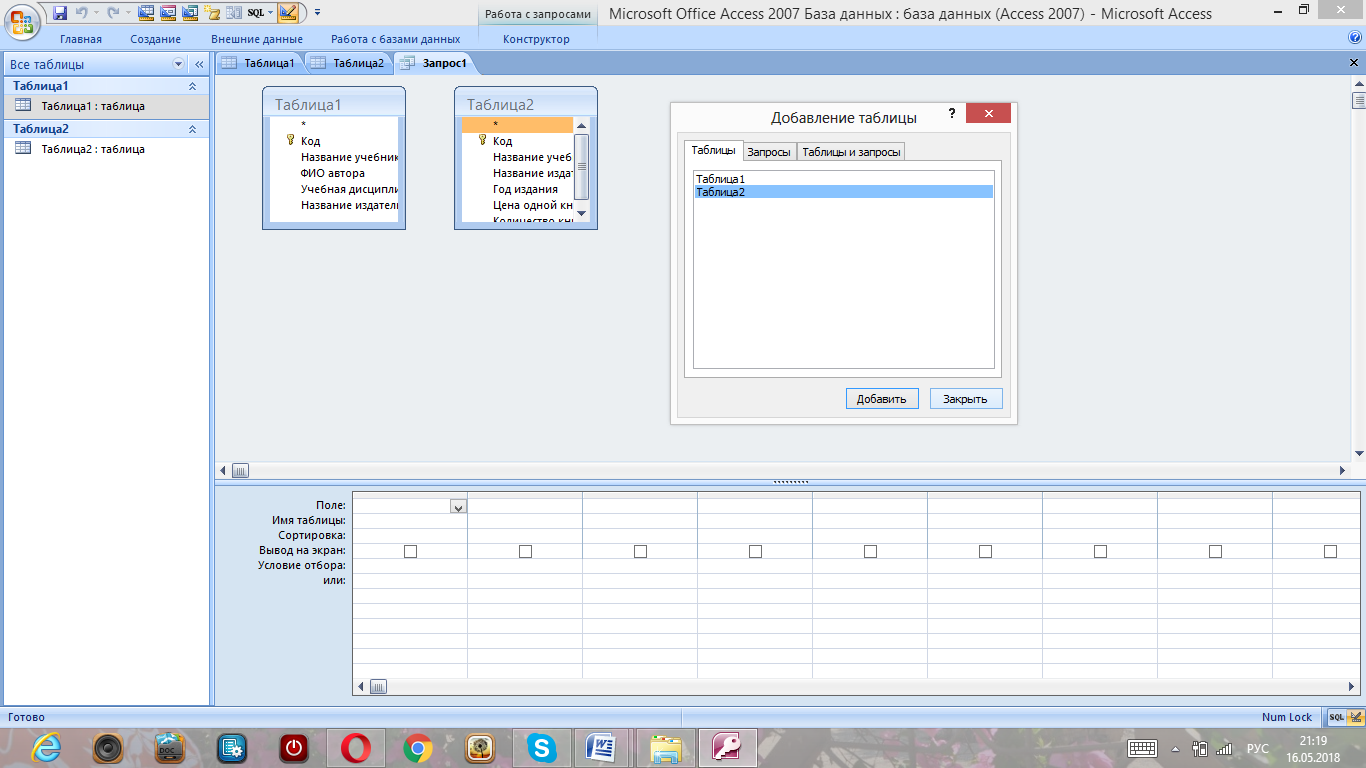1366x768 pixels.
Task: Open the view dropdown arrow next to SQL
Action: point(270,13)
